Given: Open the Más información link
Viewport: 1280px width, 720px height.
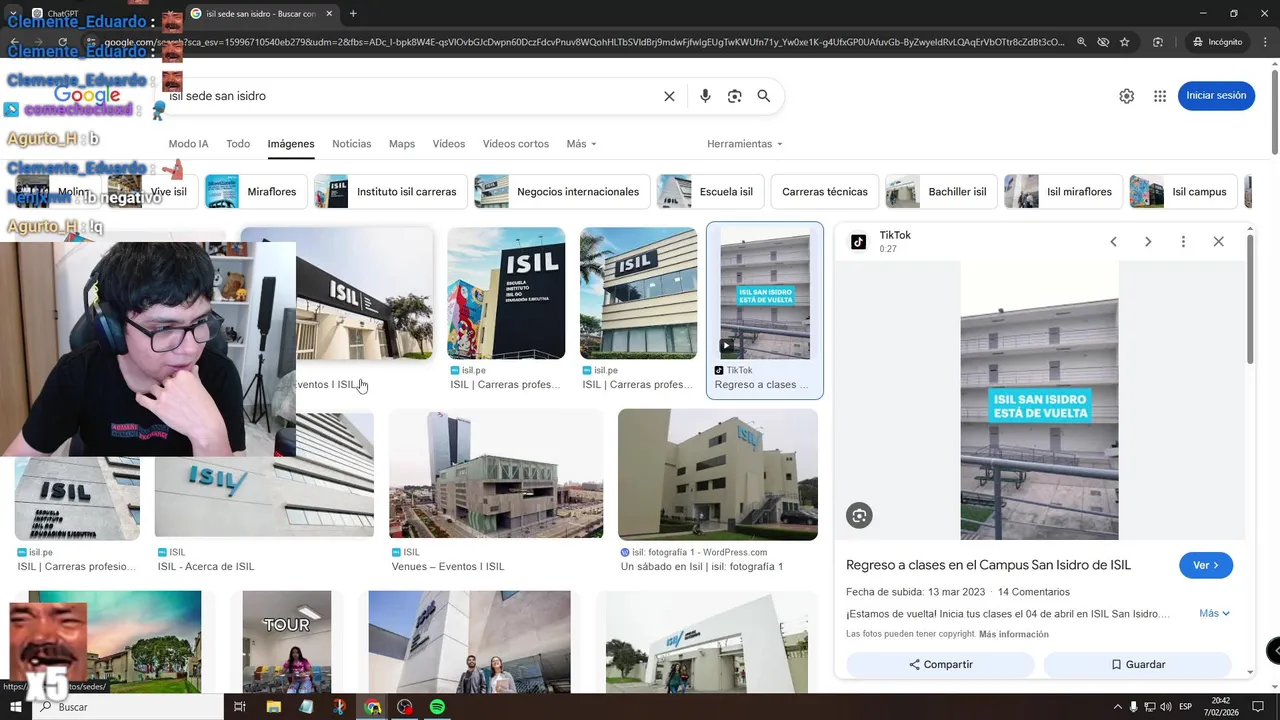Looking at the screenshot, I should pos(1014,634).
